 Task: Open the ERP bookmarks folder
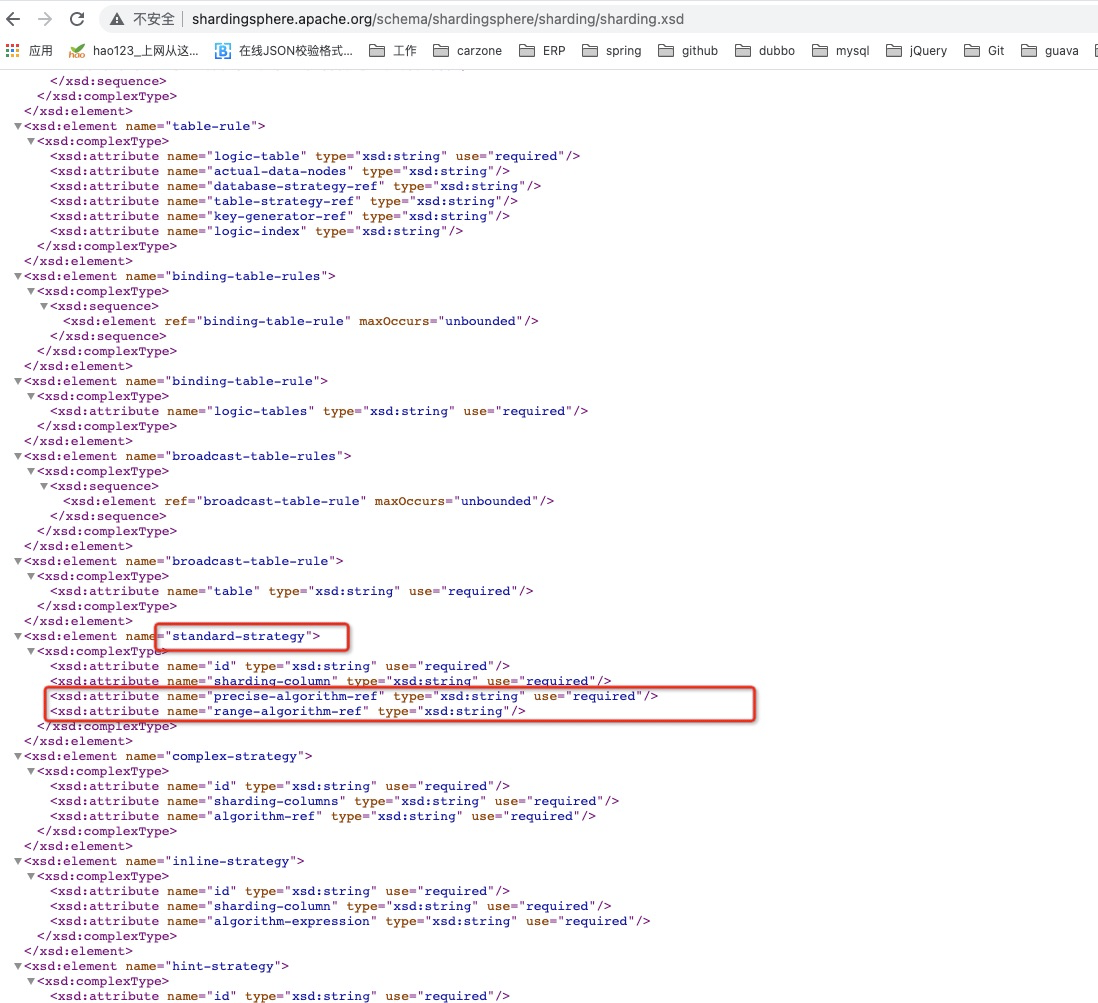point(543,50)
